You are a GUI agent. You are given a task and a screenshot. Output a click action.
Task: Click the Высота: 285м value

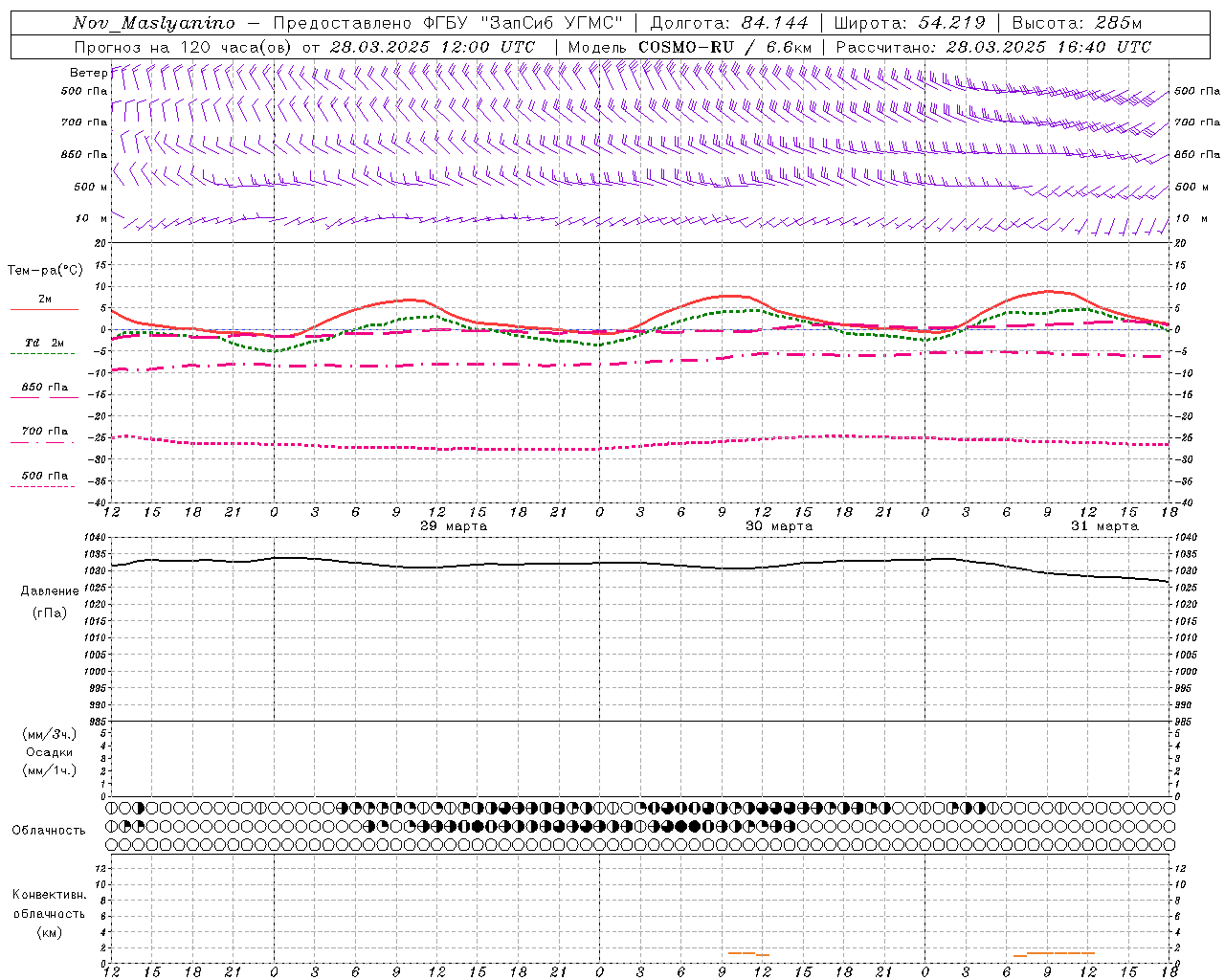point(1077,23)
